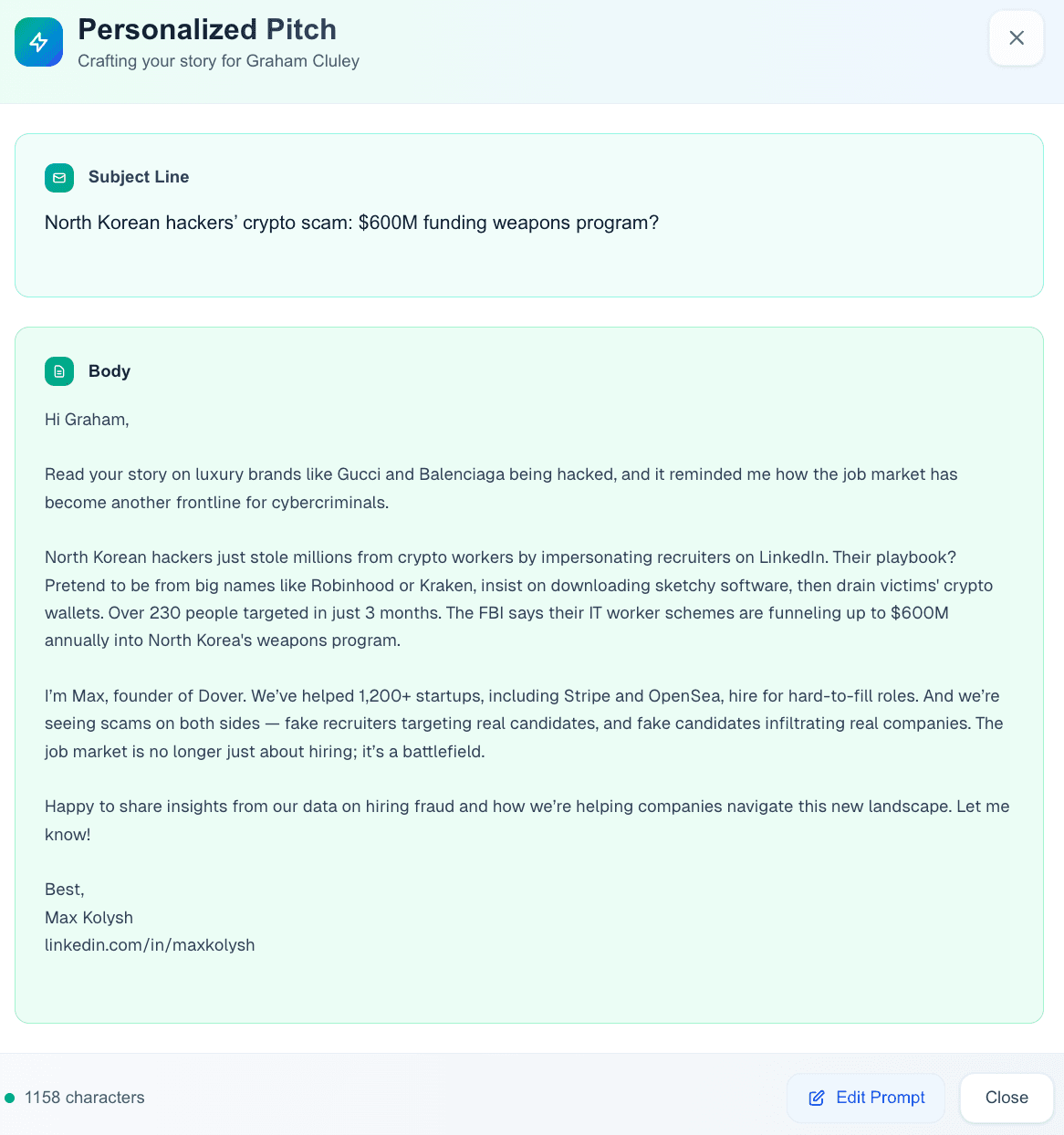Screen dimensions: 1064x1135
Task: Click the paragraph introducing Max, founder of Dover
Action: point(523,724)
